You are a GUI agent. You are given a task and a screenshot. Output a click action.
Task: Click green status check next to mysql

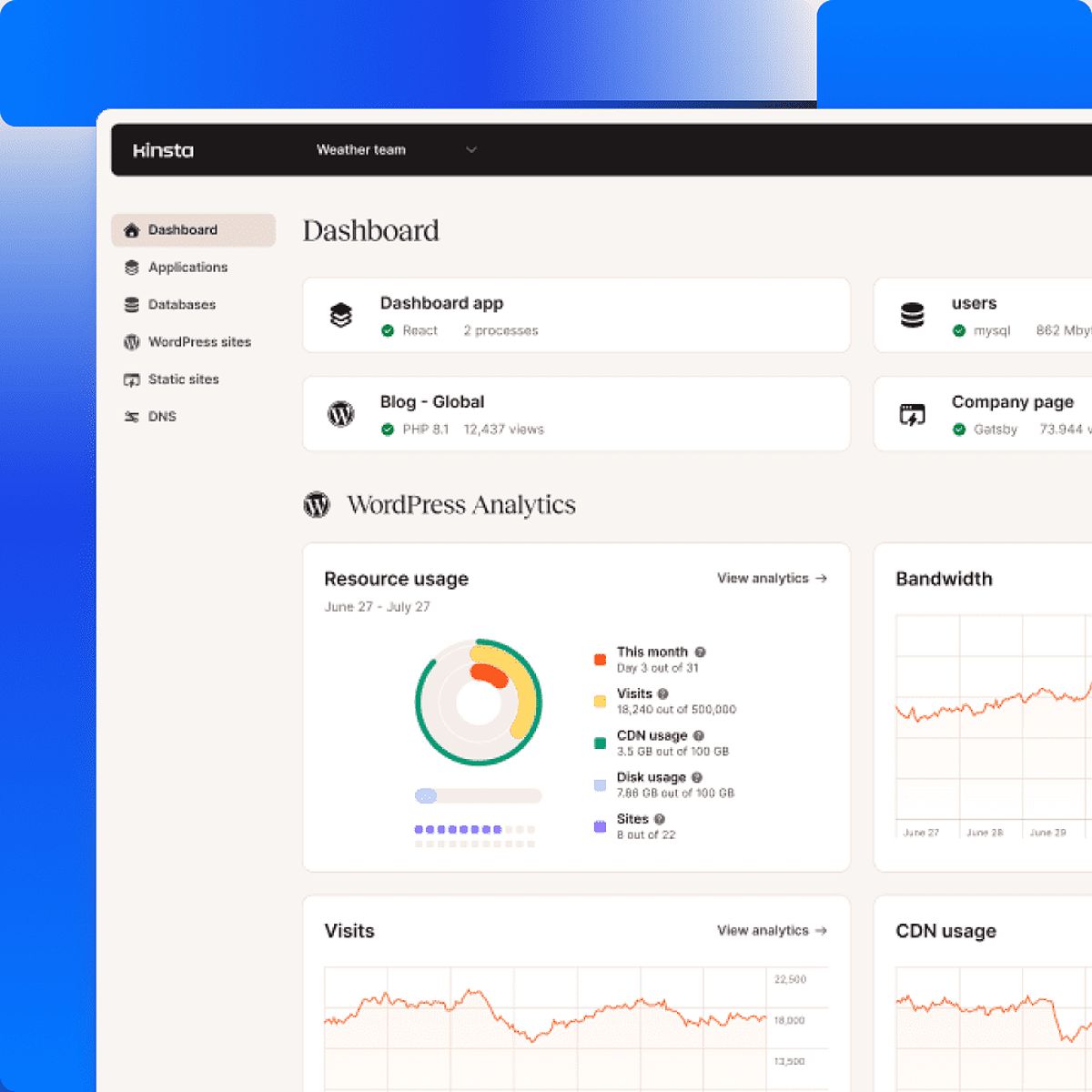point(959,330)
